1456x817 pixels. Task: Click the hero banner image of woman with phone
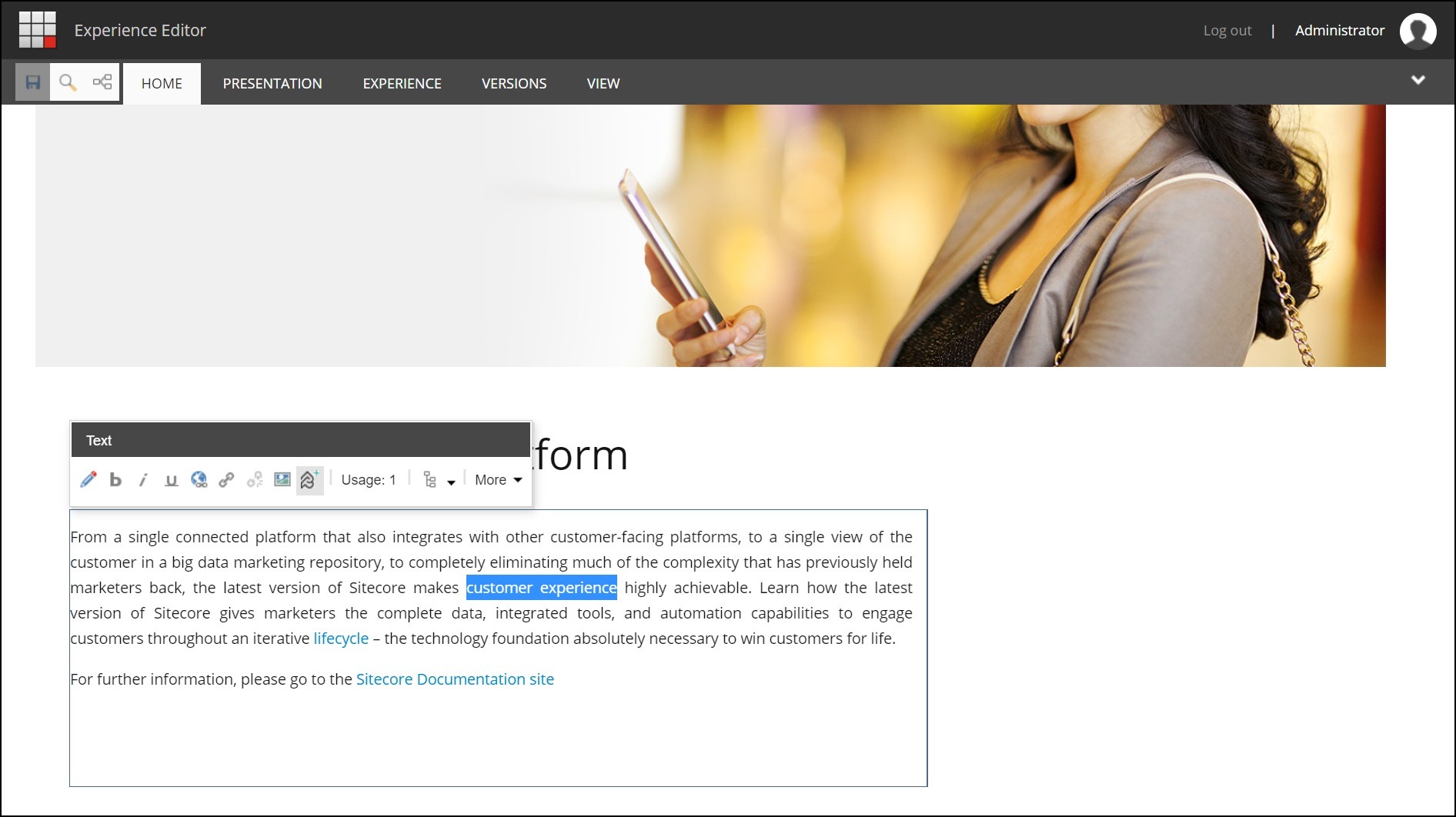[x=710, y=235]
